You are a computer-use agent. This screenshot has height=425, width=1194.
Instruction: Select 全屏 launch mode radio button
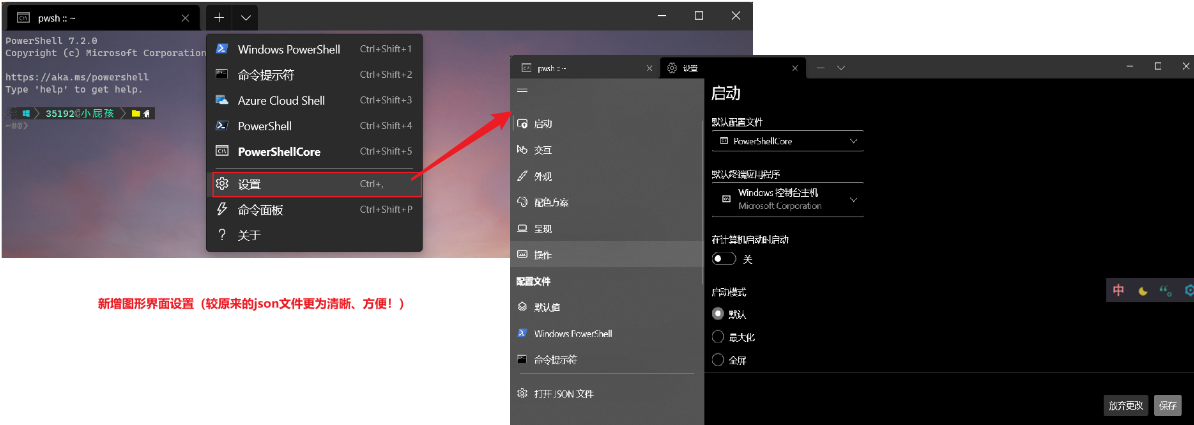[x=717, y=359]
